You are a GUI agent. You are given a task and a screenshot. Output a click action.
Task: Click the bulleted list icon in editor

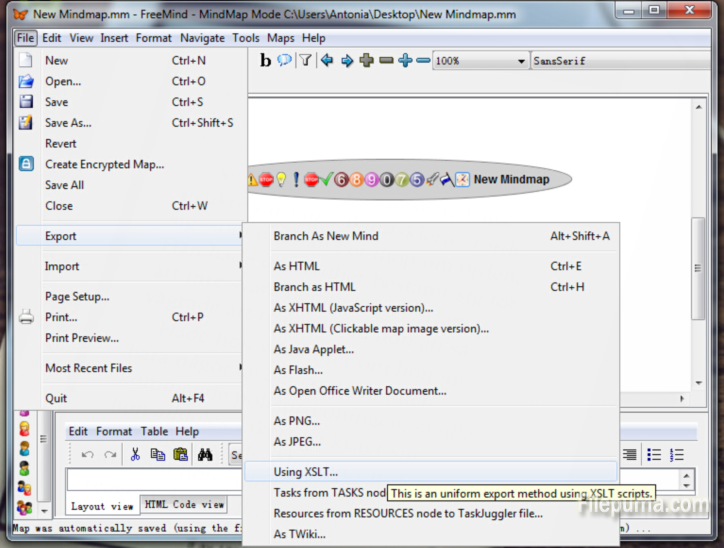(x=654, y=454)
